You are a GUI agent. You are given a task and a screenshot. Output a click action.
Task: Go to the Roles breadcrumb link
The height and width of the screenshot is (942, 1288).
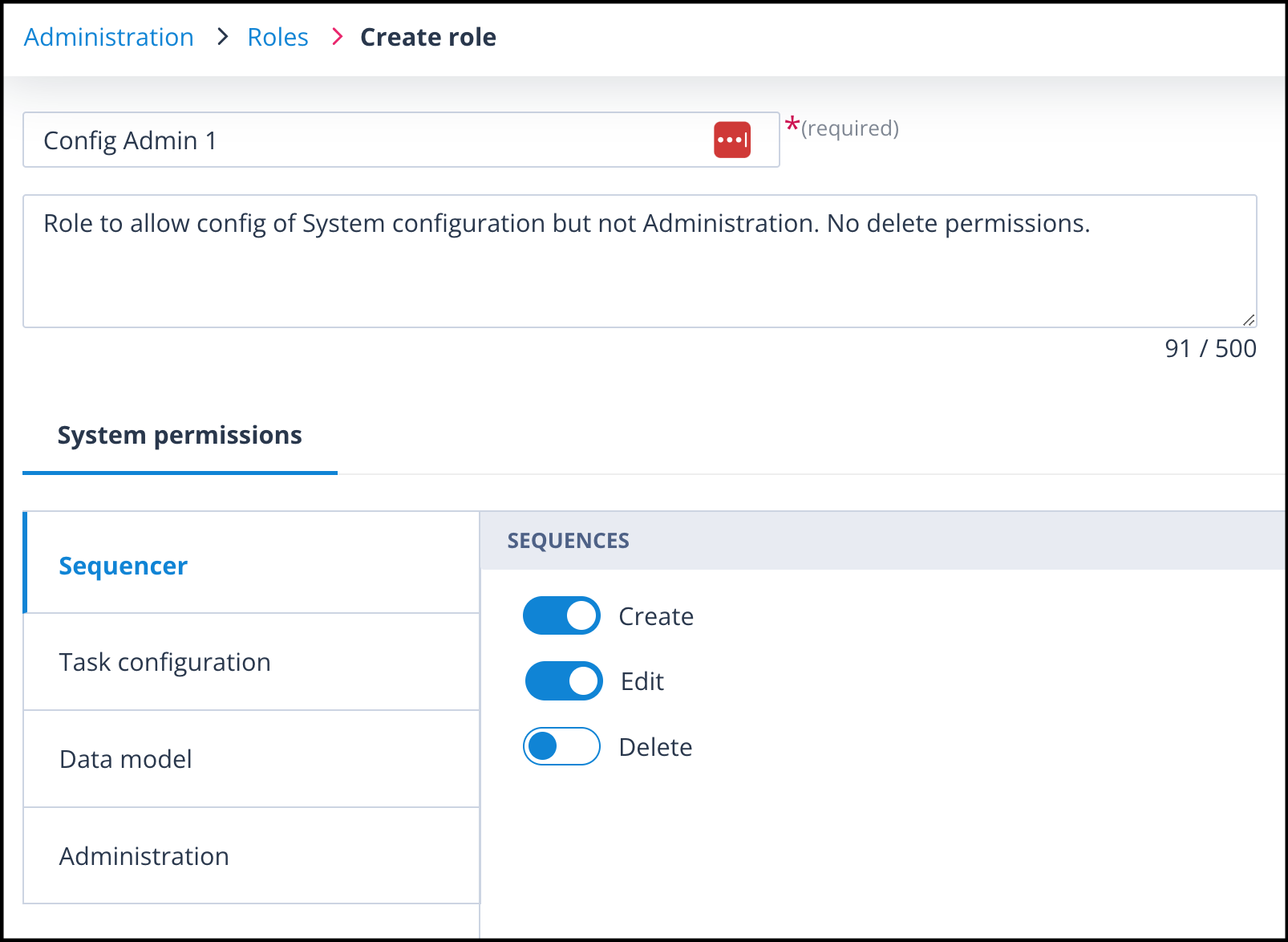pos(277,37)
